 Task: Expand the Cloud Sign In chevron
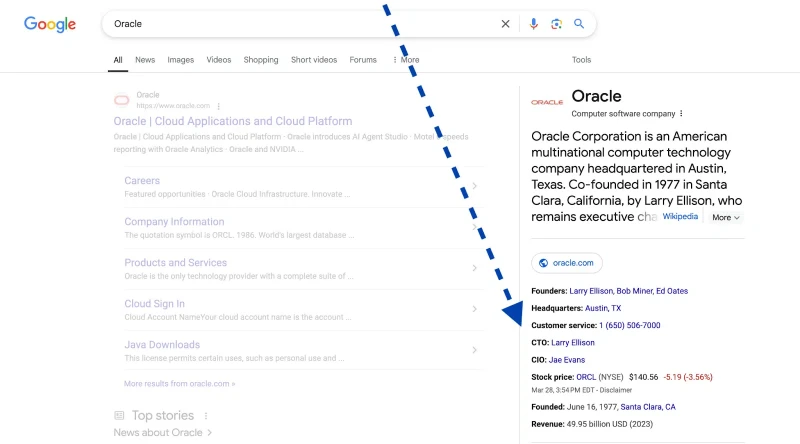474,309
